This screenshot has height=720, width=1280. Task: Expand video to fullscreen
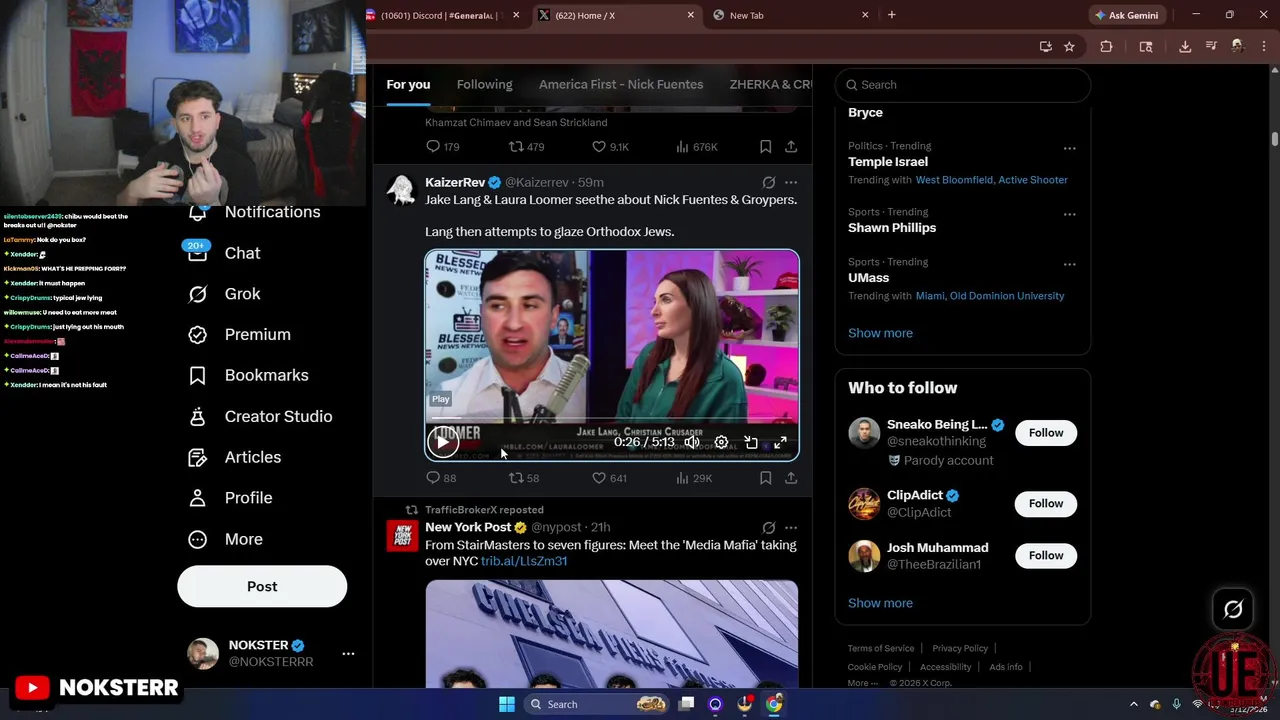[x=781, y=442]
